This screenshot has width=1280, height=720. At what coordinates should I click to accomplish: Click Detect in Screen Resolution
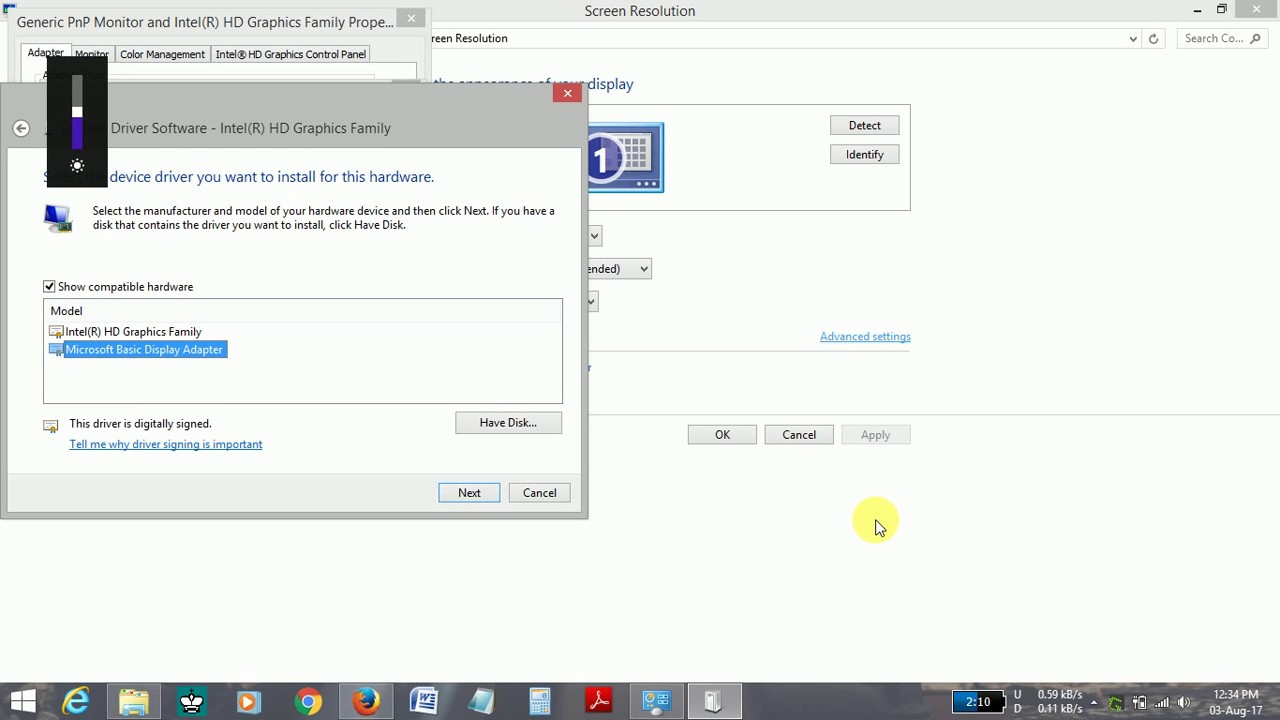(x=865, y=126)
